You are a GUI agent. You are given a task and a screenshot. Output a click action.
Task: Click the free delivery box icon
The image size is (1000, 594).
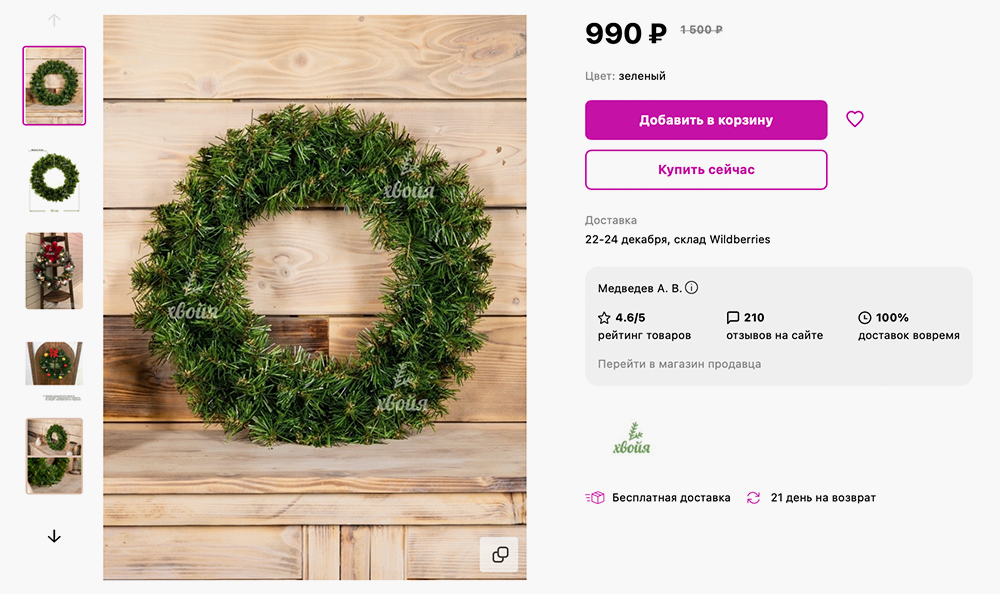coord(595,497)
